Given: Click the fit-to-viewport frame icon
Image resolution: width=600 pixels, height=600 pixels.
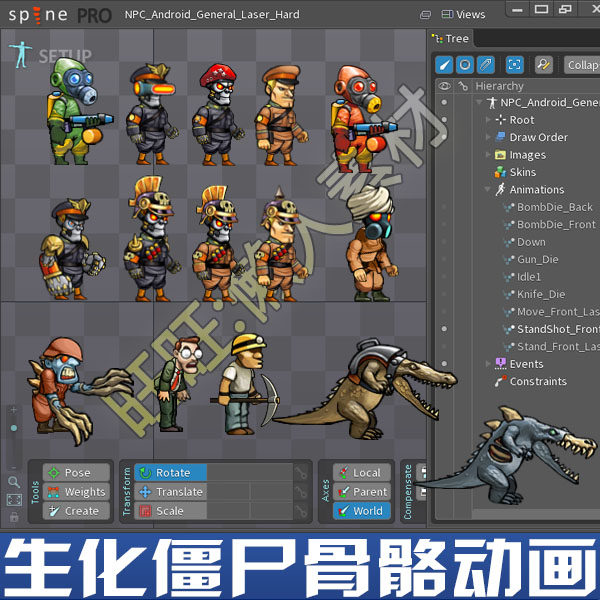Looking at the screenshot, I should tap(14, 500).
